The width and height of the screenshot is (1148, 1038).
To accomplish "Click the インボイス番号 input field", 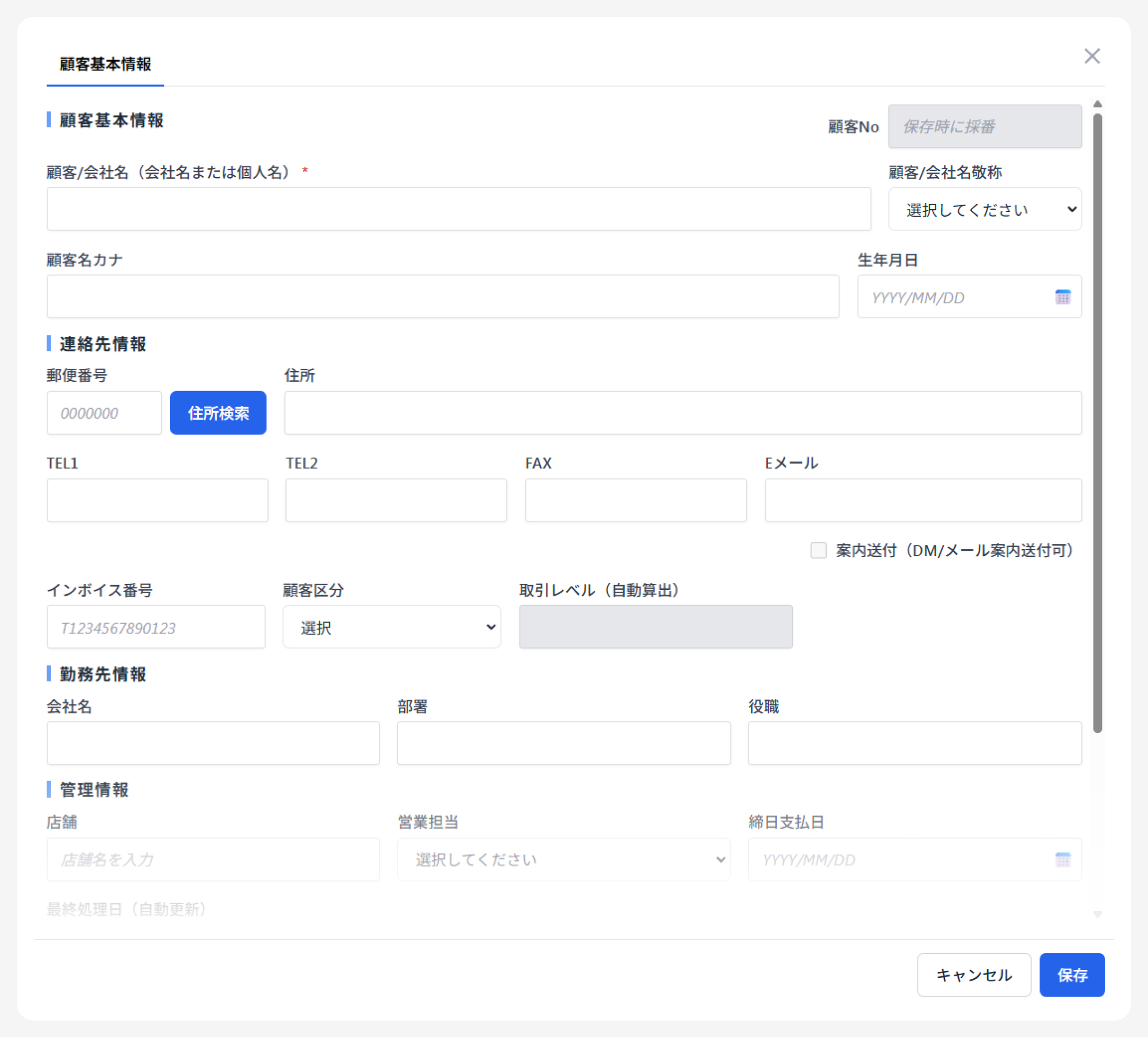I will (156, 627).
